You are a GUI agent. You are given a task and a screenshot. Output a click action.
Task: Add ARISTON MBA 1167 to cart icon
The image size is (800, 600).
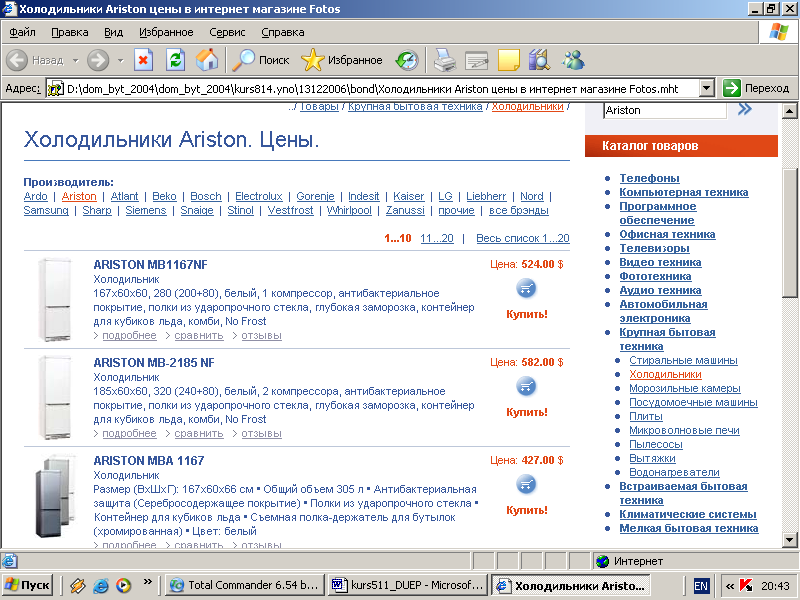coord(526,484)
